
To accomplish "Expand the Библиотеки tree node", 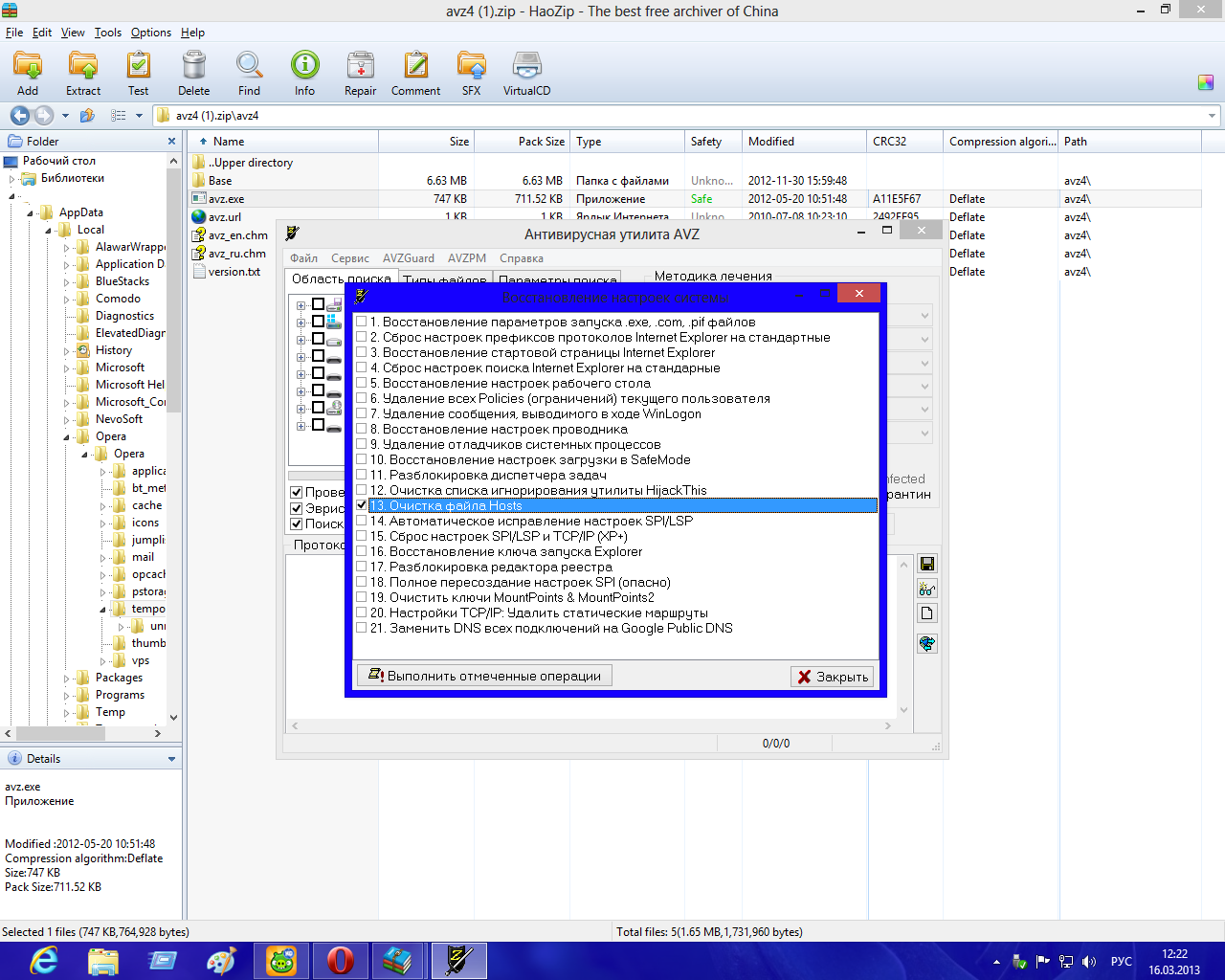I will (x=12, y=178).
